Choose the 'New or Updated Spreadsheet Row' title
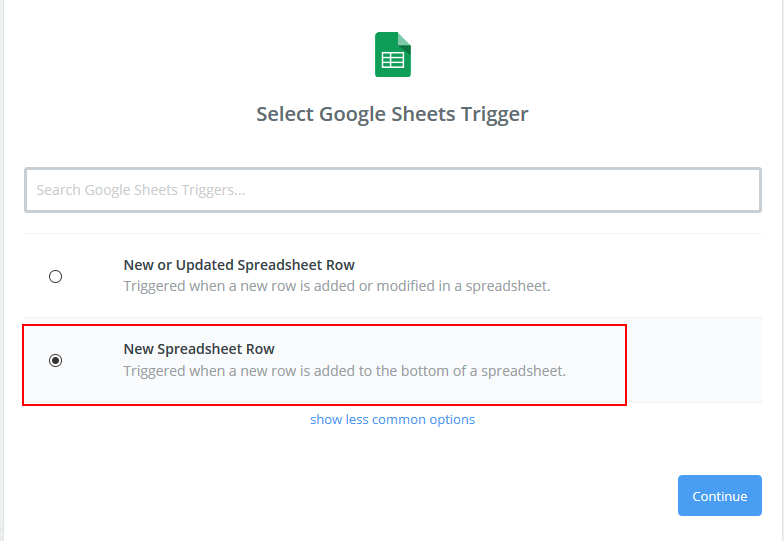The image size is (784, 541). tap(239, 265)
